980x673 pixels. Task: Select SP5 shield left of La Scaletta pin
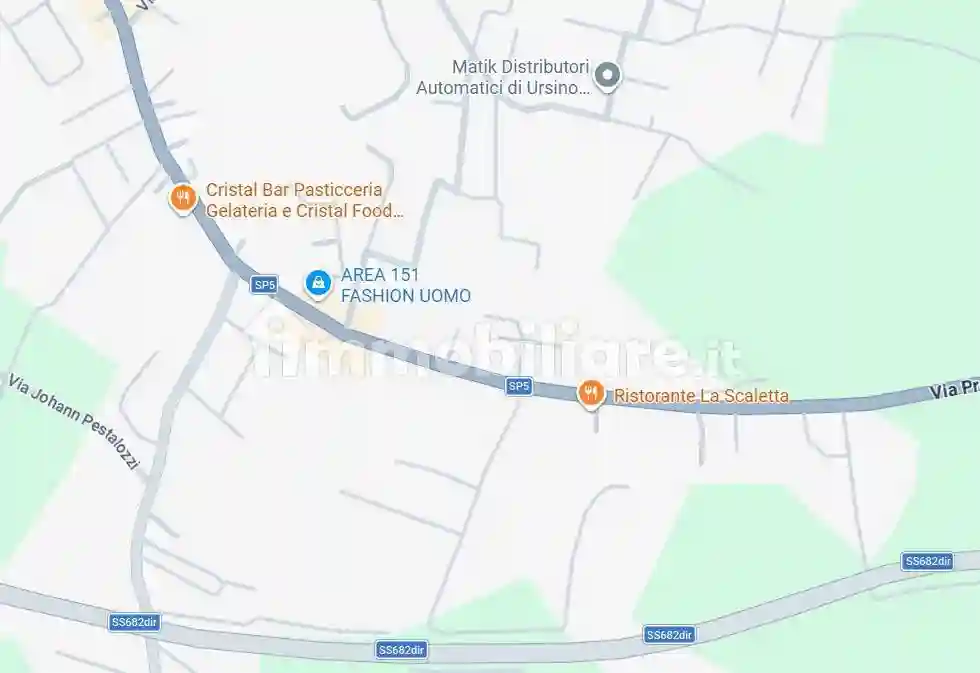point(519,386)
